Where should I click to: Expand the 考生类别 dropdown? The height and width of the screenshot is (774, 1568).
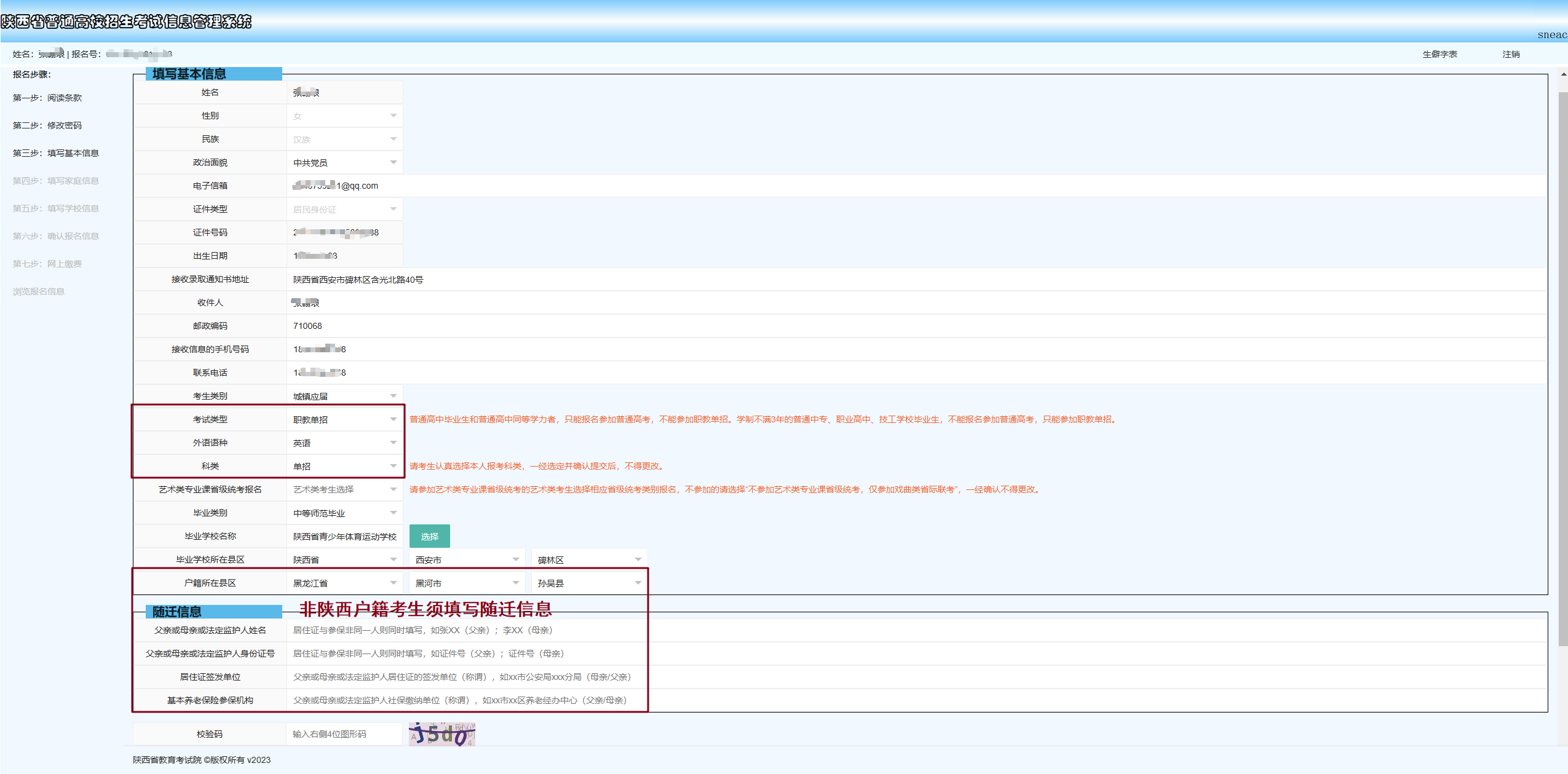344,397
